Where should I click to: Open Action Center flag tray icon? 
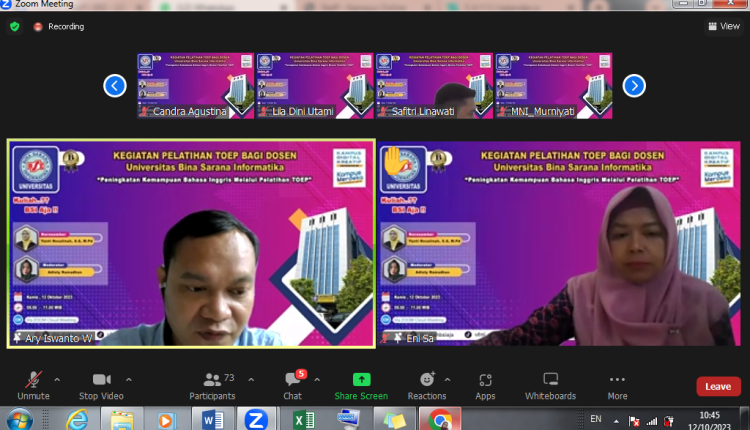click(634, 421)
